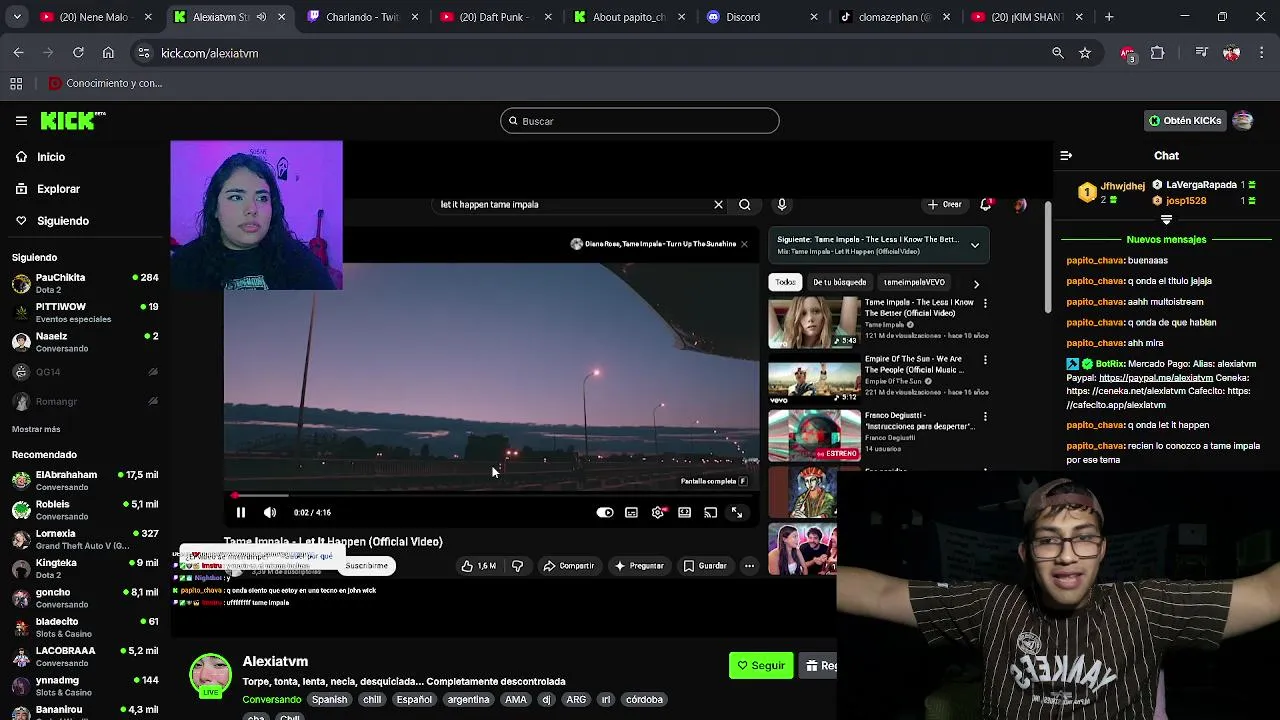This screenshot has width=1280, height=720.
Task: Show more filter chips right arrow
Action: coord(976,283)
